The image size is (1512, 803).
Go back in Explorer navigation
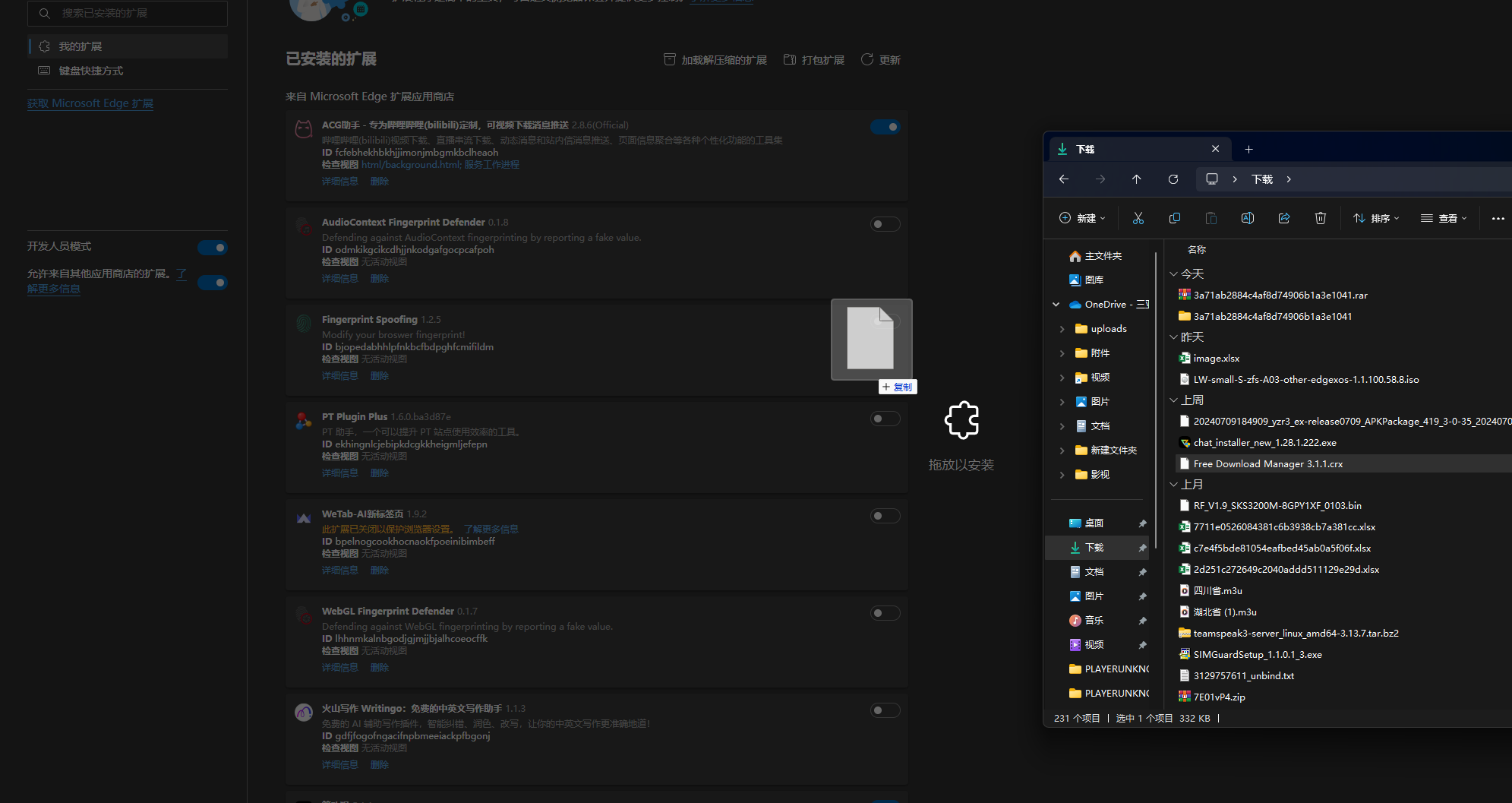coord(1063,179)
